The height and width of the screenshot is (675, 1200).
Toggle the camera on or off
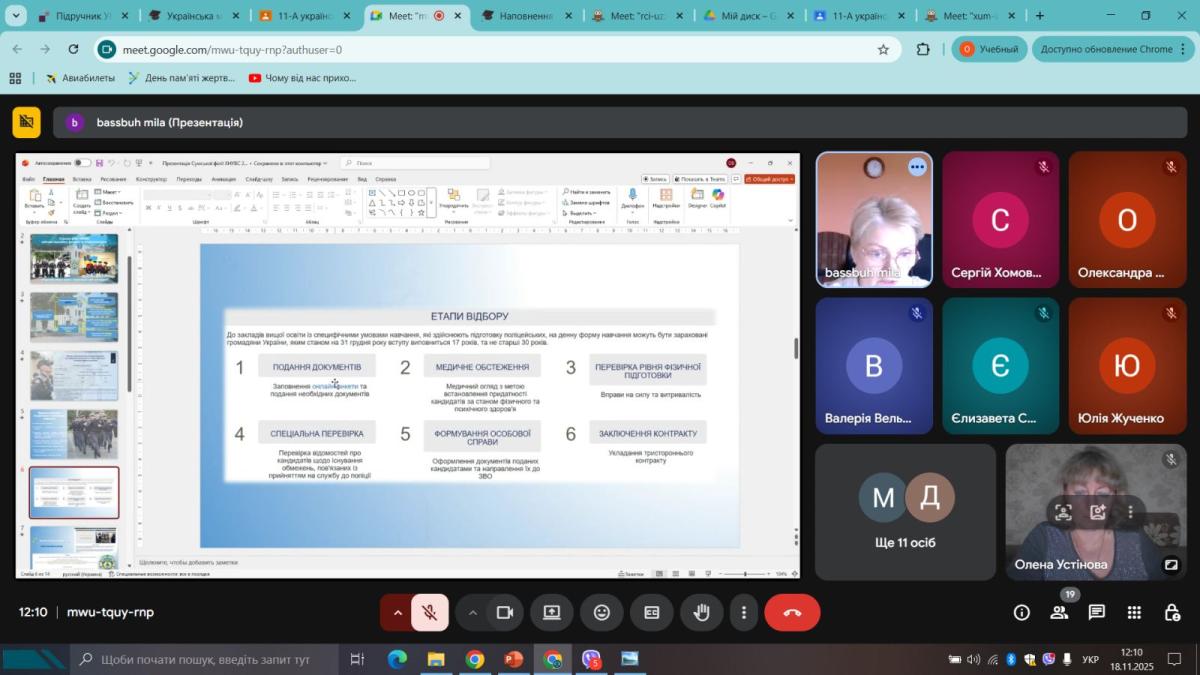click(505, 613)
